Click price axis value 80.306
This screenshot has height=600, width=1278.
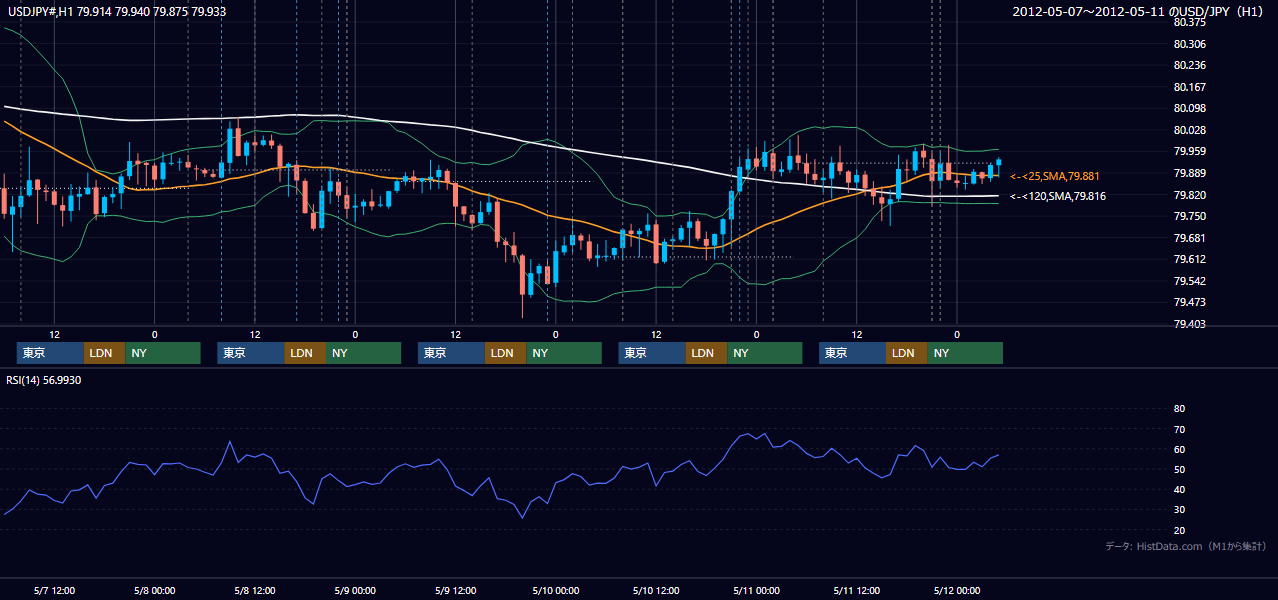click(x=1189, y=44)
